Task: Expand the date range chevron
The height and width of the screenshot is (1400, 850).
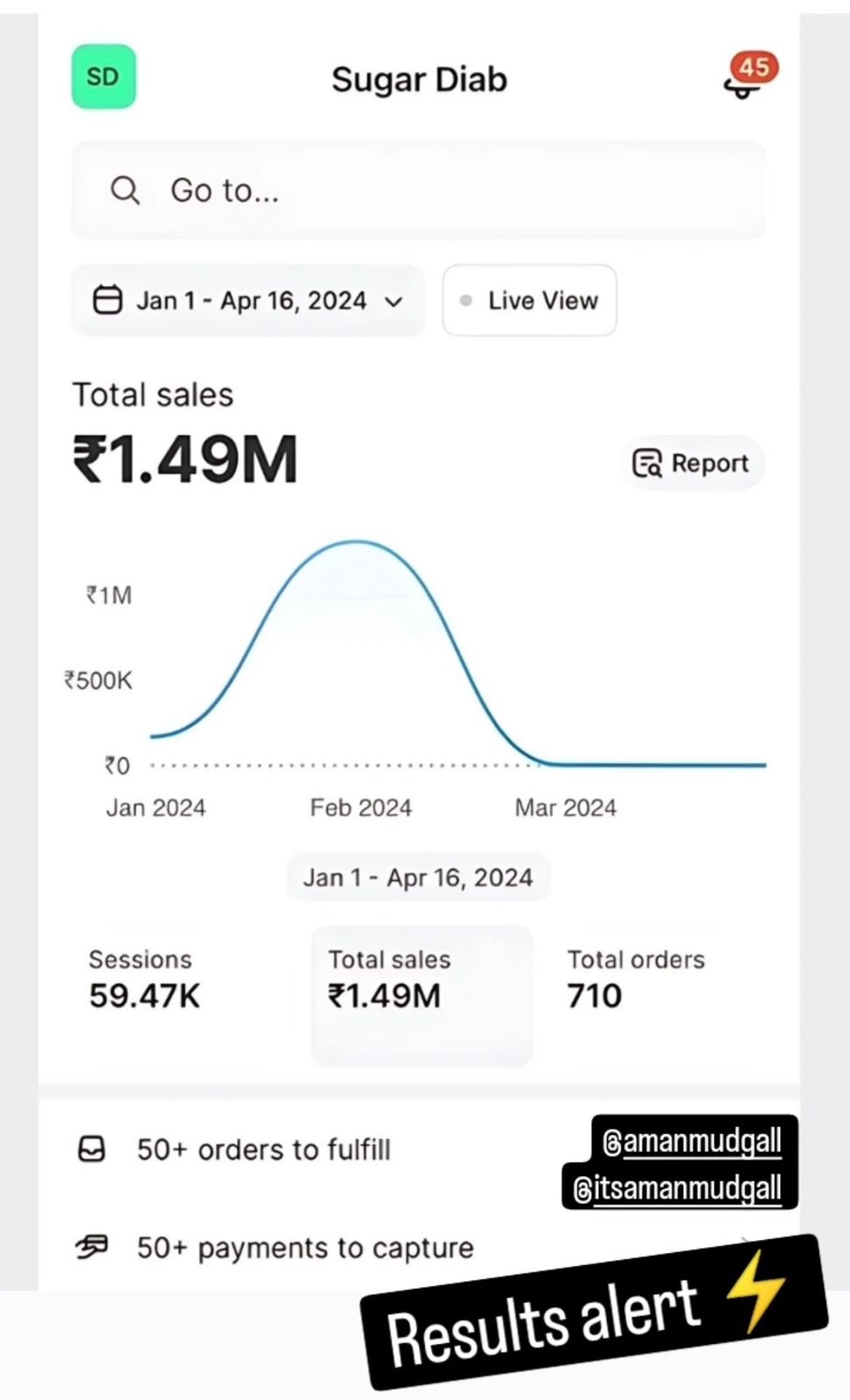Action: pyautogui.click(x=394, y=302)
